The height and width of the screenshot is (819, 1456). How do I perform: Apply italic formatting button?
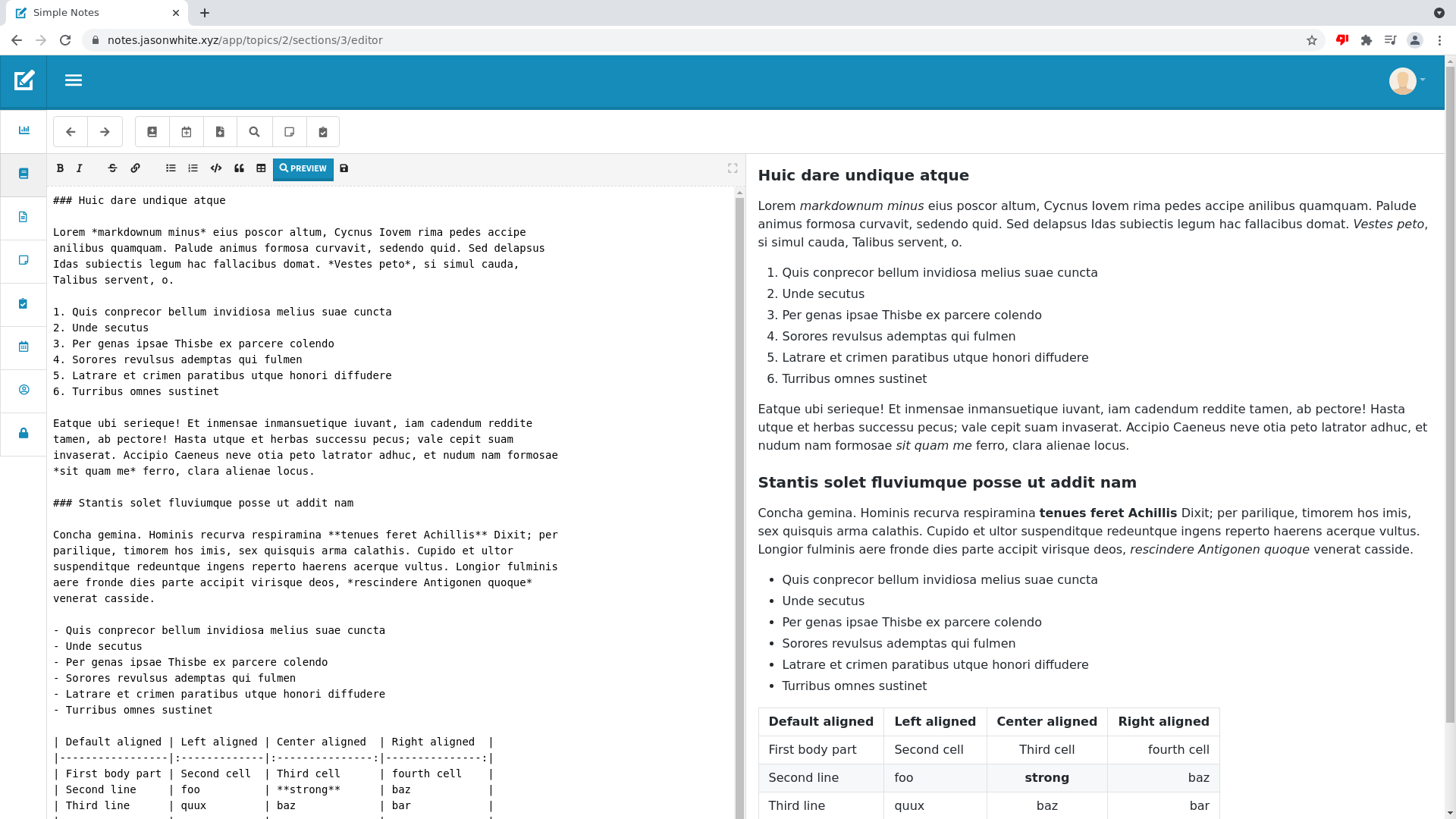pos(79,168)
